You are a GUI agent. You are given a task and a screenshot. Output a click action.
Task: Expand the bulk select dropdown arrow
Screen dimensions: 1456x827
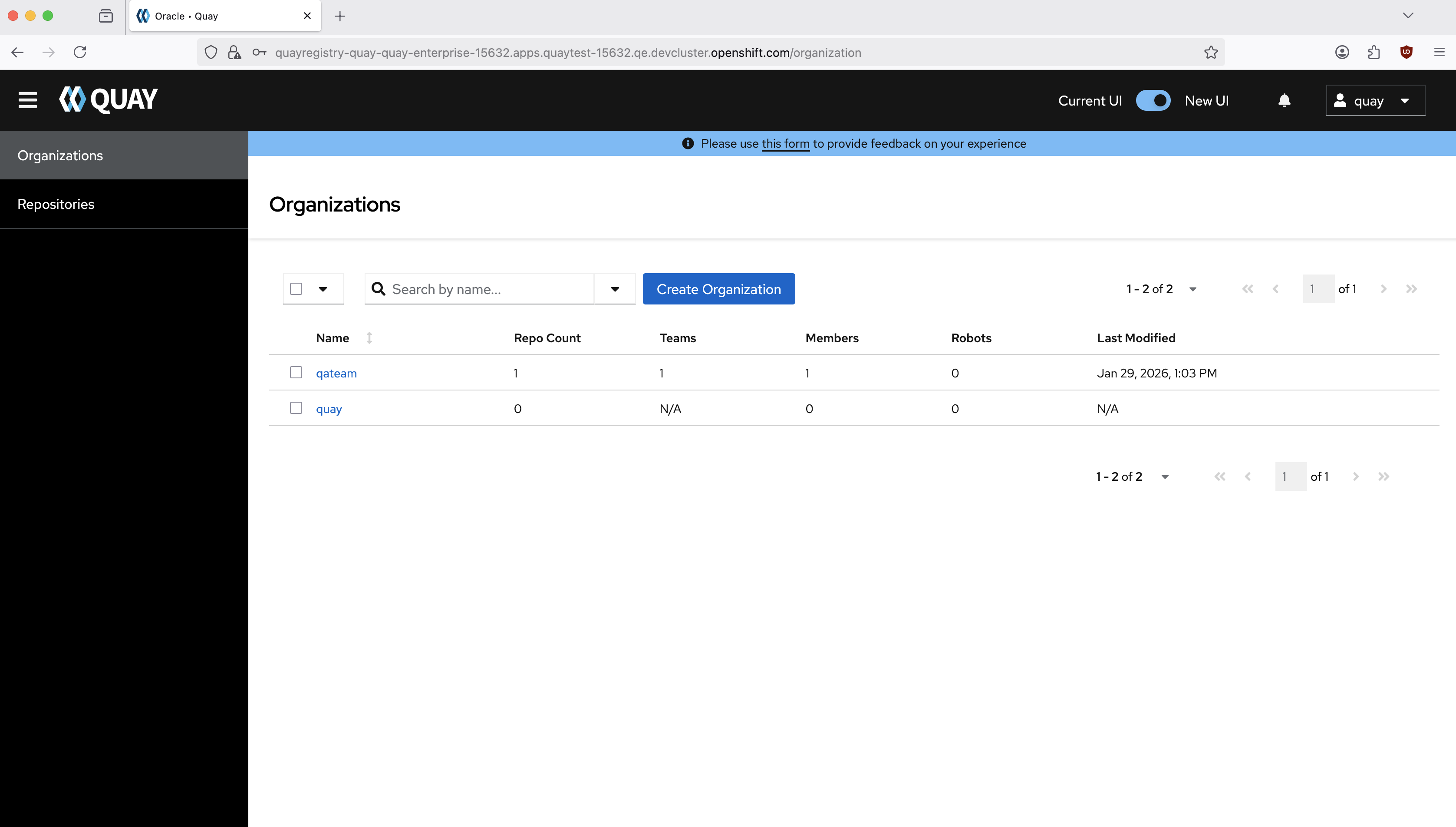pyautogui.click(x=323, y=289)
